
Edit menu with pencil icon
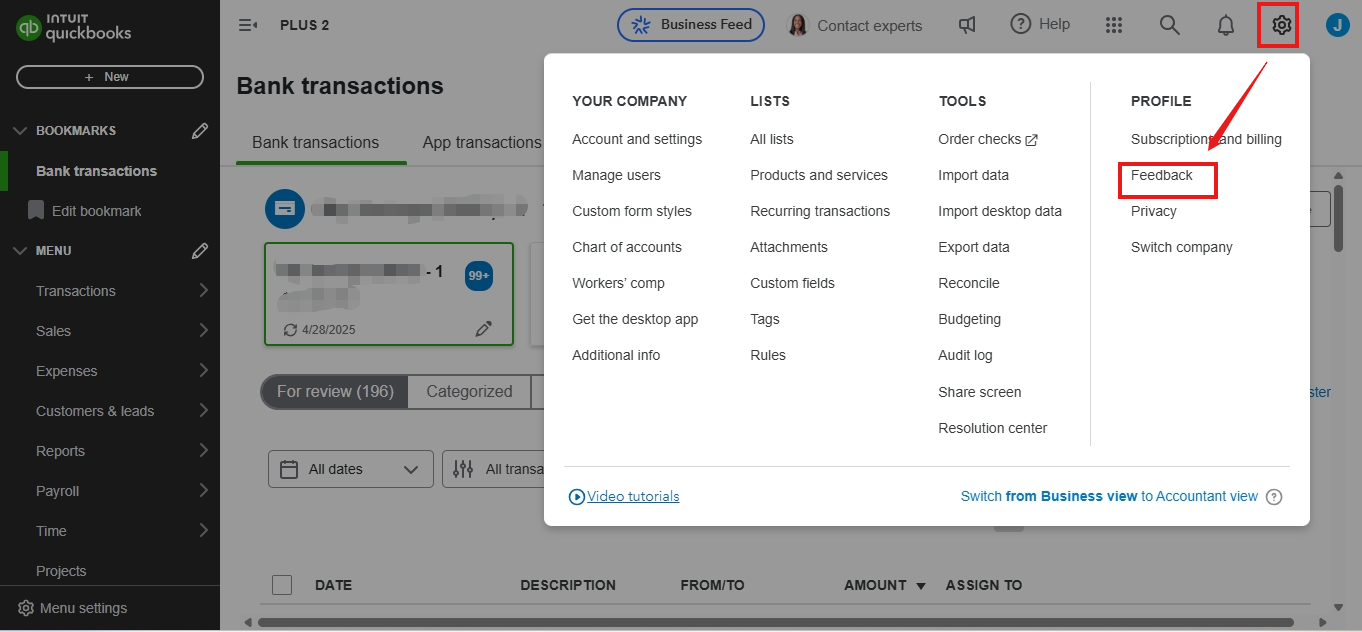coord(200,251)
